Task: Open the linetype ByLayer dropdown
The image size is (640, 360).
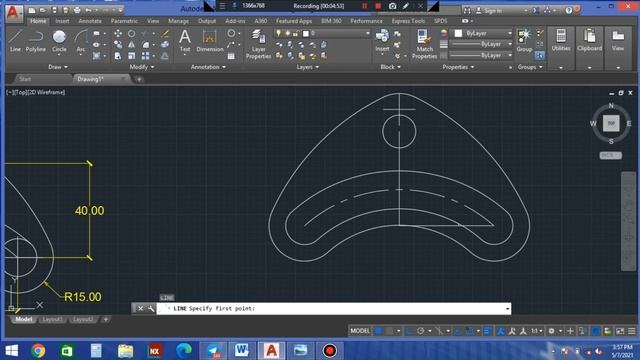Action: click(x=481, y=55)
